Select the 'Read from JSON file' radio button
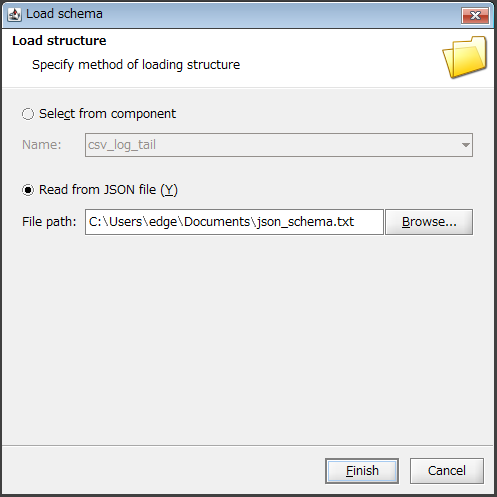This screenshot has width=497, height=497. pos(28,190)
